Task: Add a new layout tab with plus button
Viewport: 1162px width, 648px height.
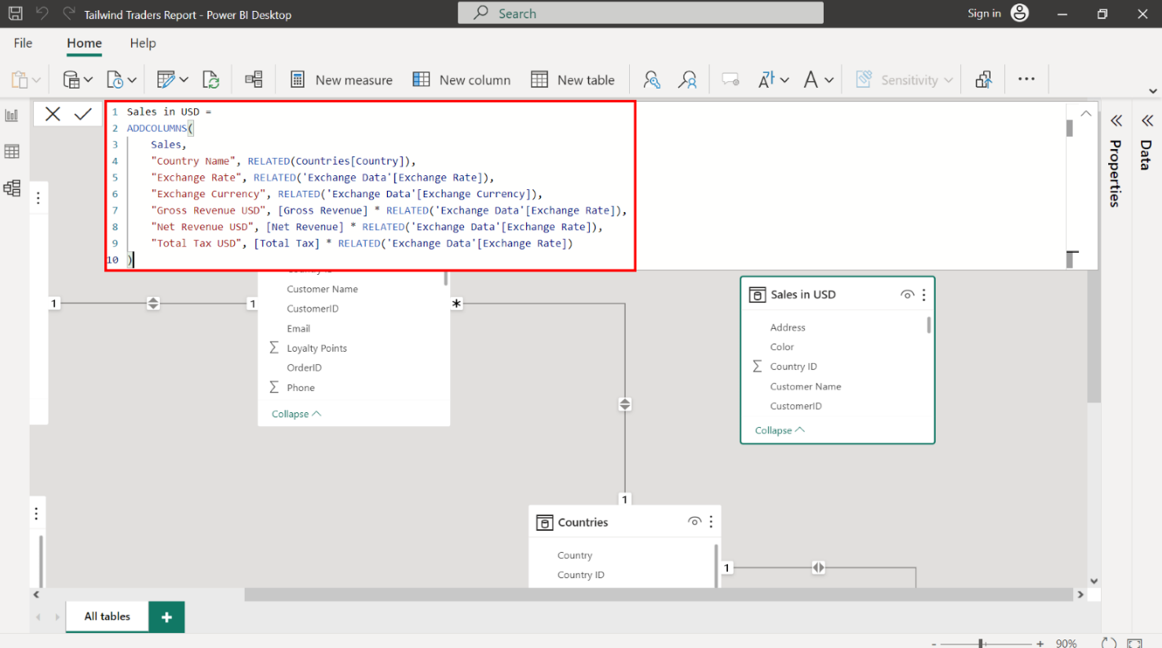Action: click(167, 617)
